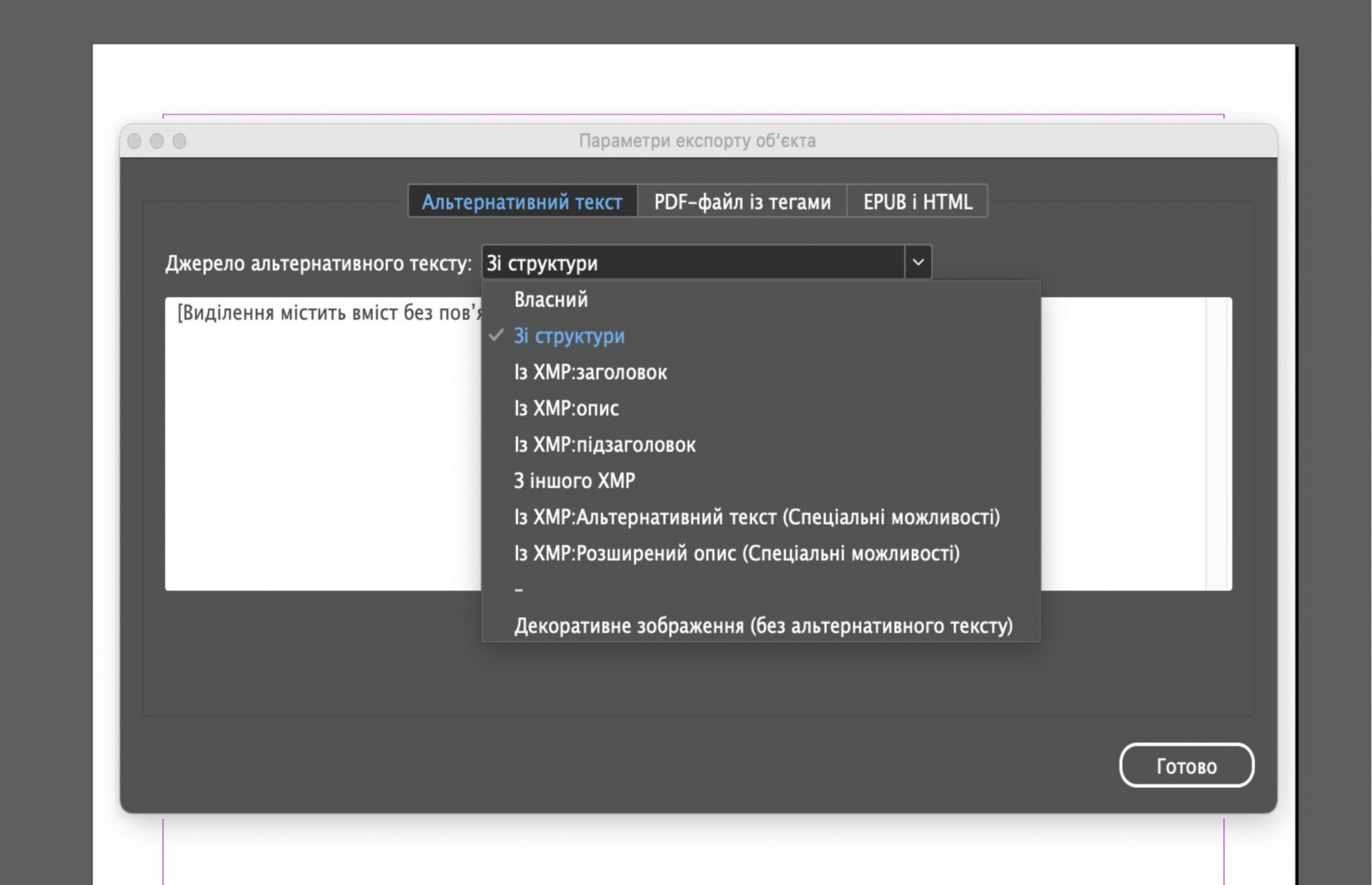
Task: Select 'Із XMP:заголовок' option
Action: click(x=590, y=372)
